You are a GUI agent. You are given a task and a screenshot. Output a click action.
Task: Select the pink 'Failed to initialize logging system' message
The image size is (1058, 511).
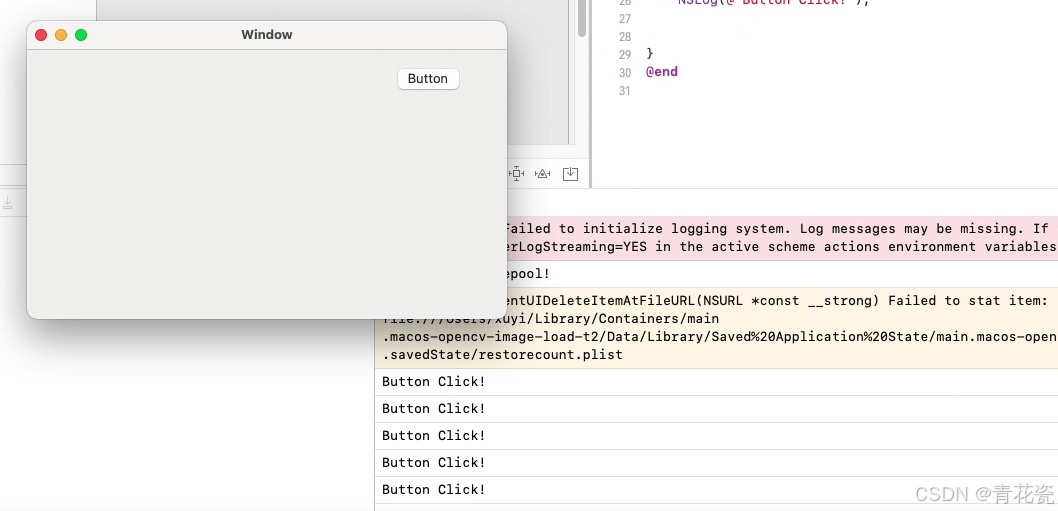pyautogui.click(x=781, y=238)
